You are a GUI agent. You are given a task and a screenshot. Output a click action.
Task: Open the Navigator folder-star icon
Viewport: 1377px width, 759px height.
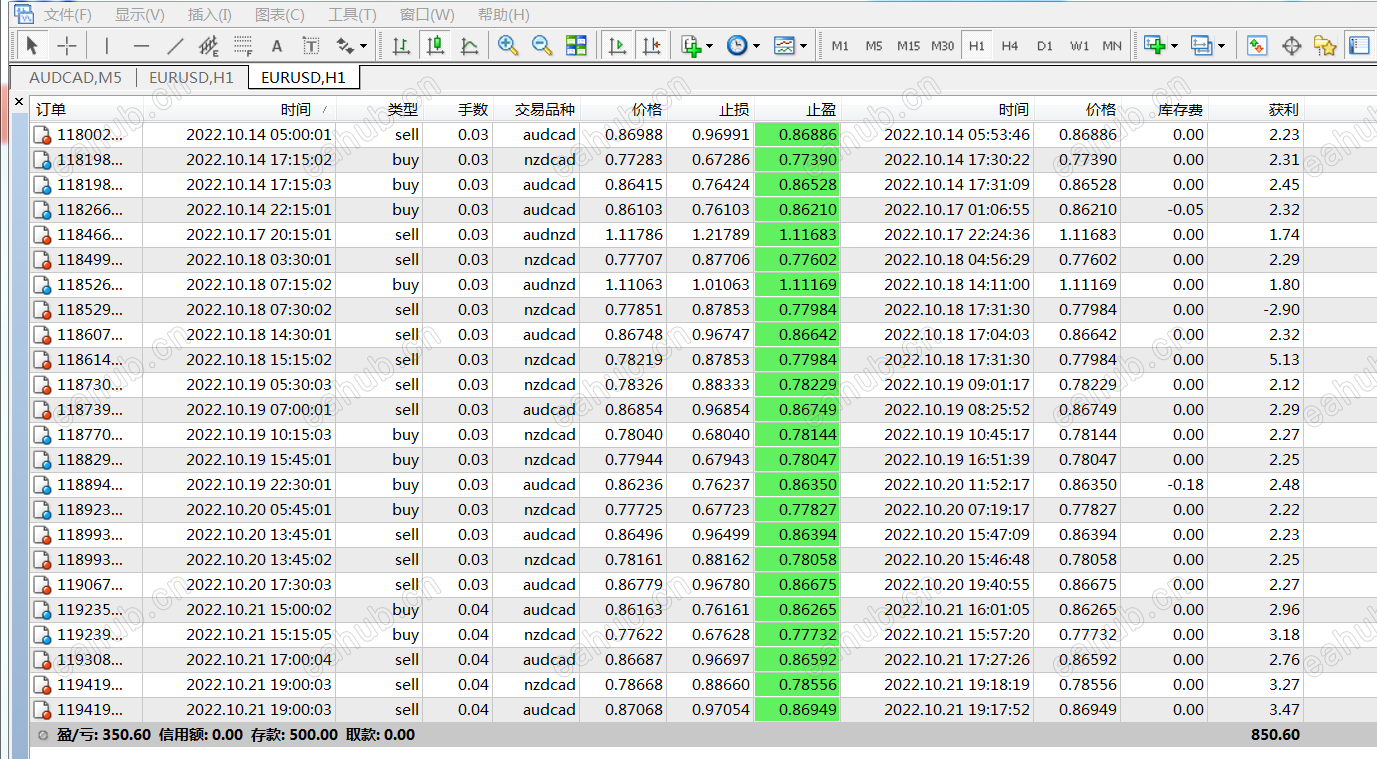(1325, 46)
